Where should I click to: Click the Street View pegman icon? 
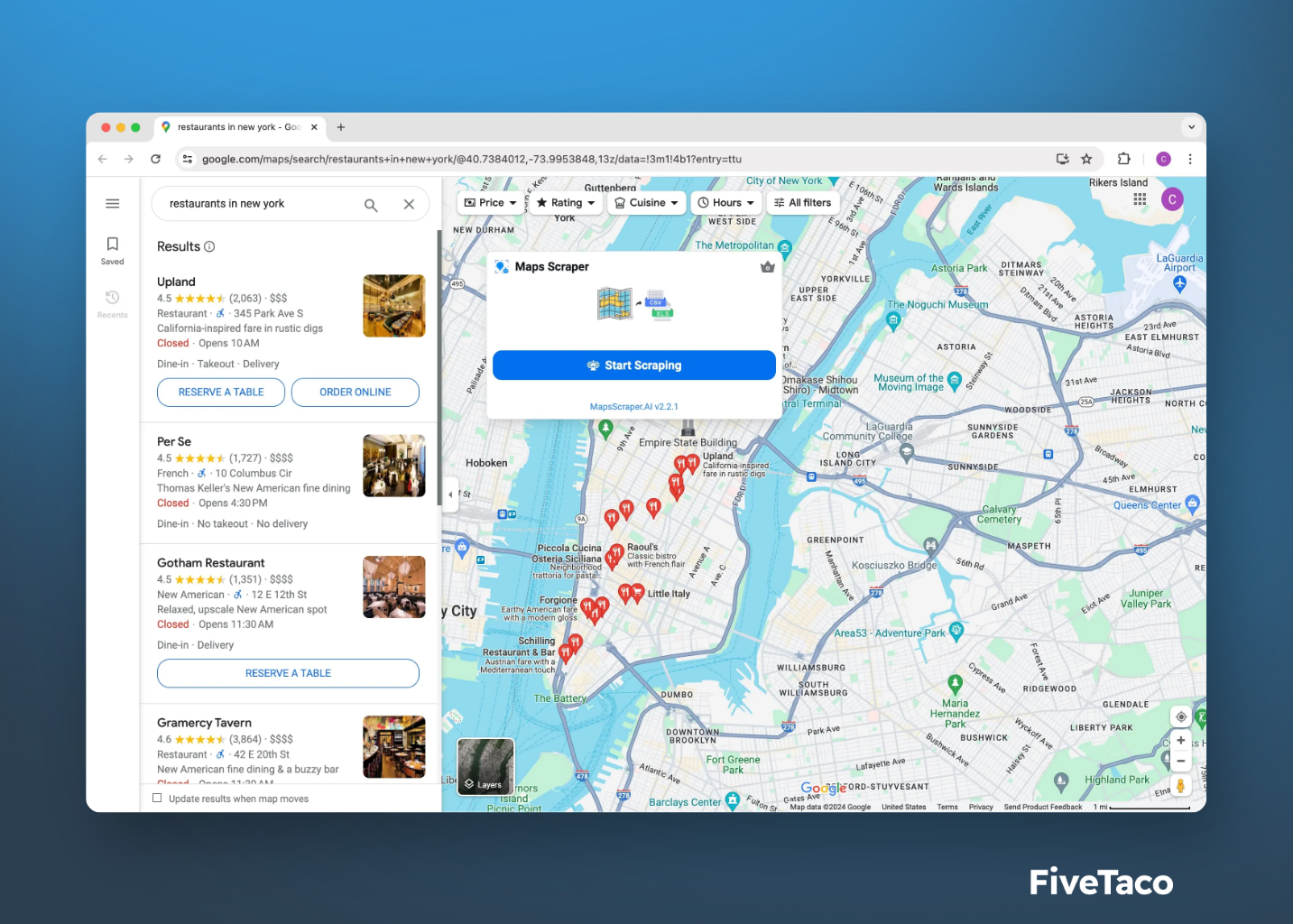point(1180,786)
